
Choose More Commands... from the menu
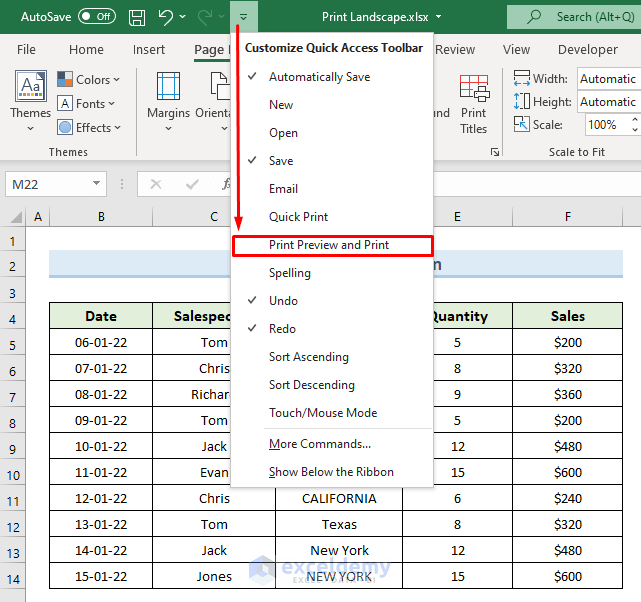tap(320, 444)
